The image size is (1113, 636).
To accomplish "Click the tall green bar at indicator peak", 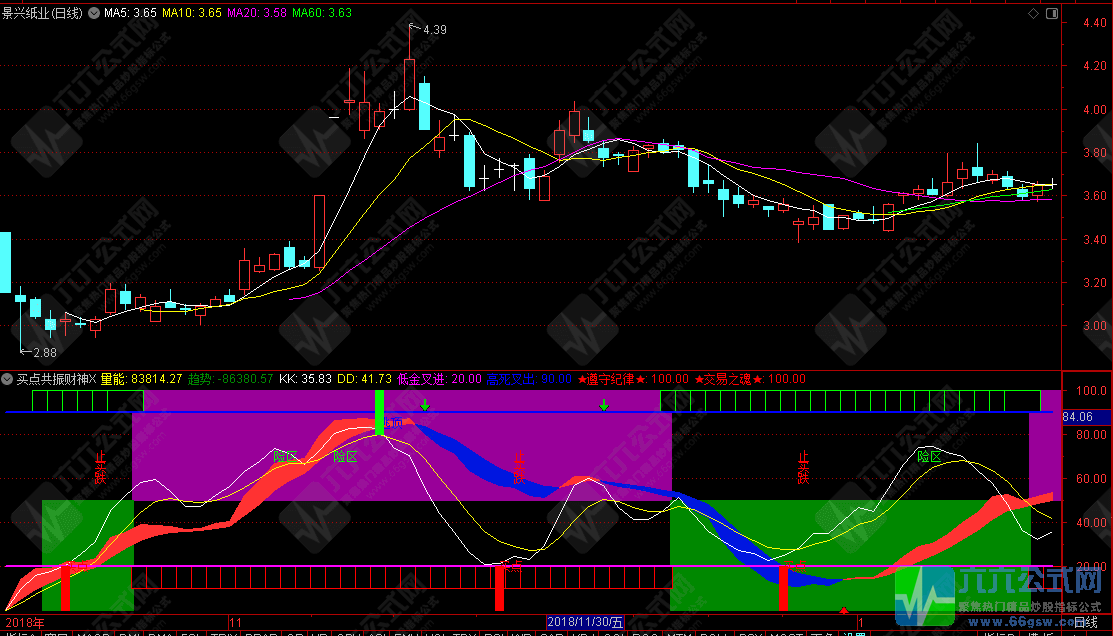I will (380, 412).
